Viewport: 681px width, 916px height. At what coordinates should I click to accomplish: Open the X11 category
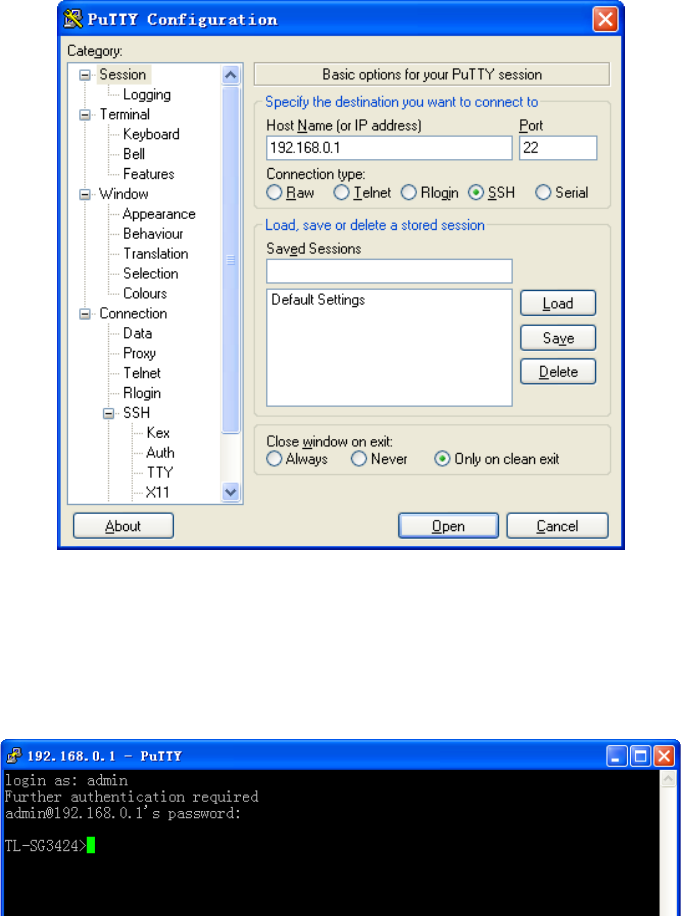[158, 492]
